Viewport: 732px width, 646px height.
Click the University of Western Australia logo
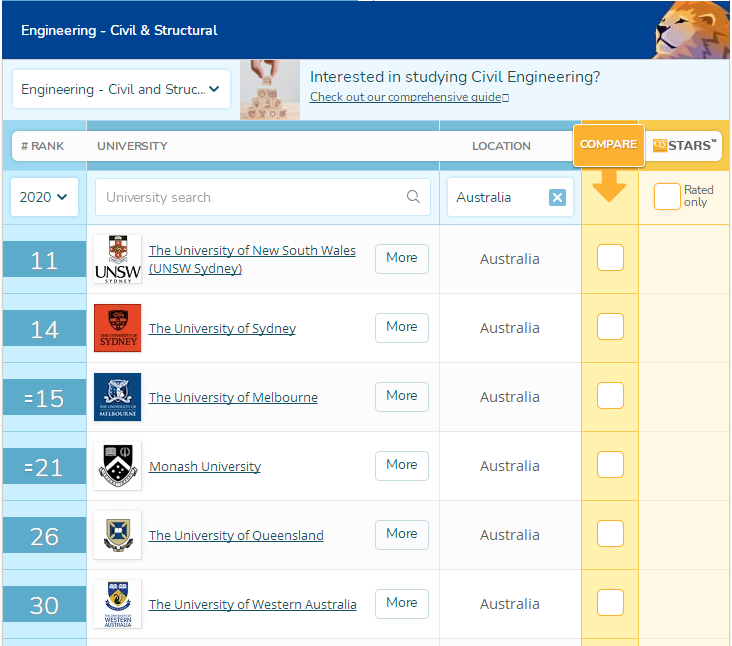117,604
